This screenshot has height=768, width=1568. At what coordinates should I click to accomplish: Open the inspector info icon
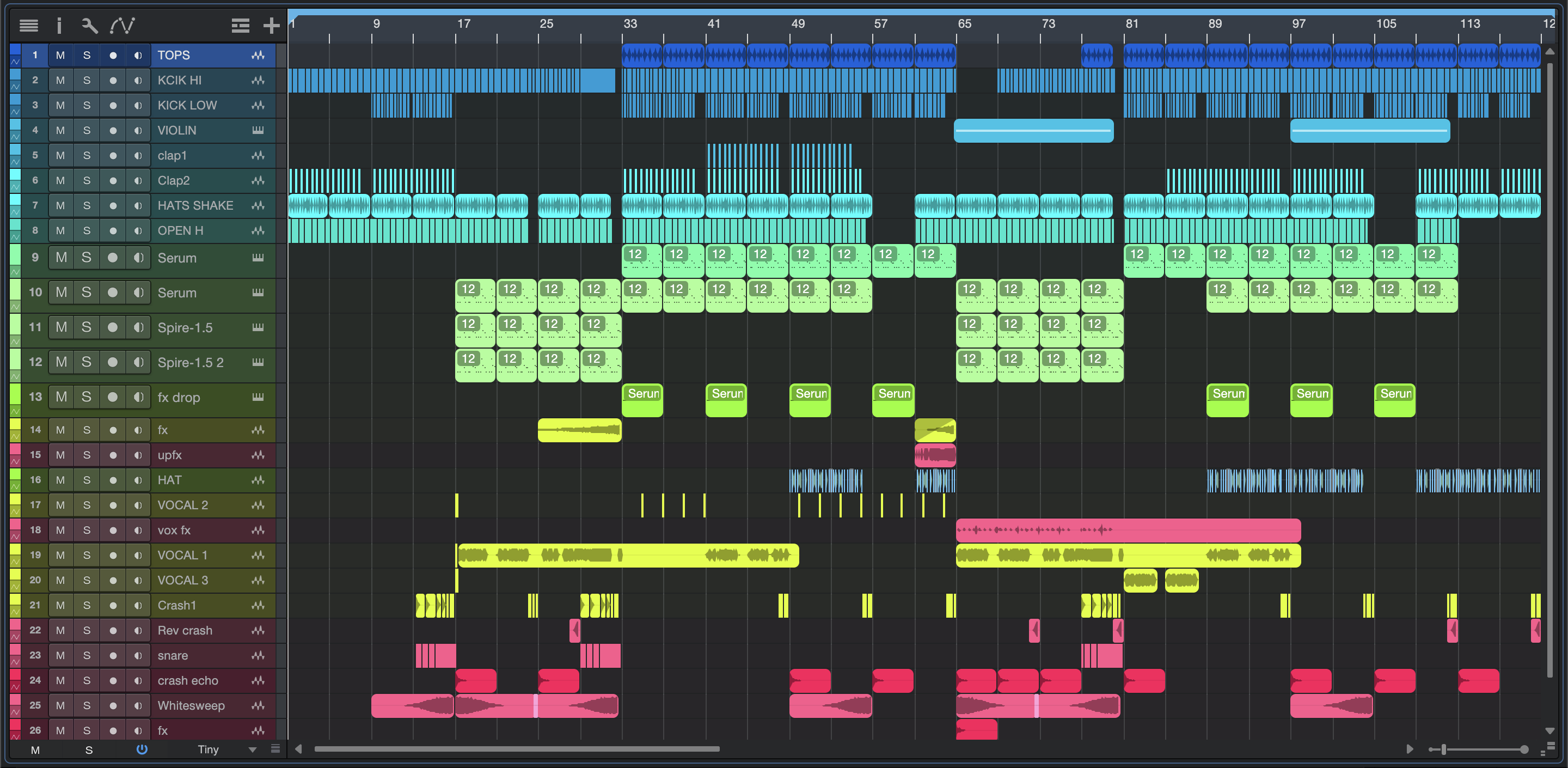59,26
